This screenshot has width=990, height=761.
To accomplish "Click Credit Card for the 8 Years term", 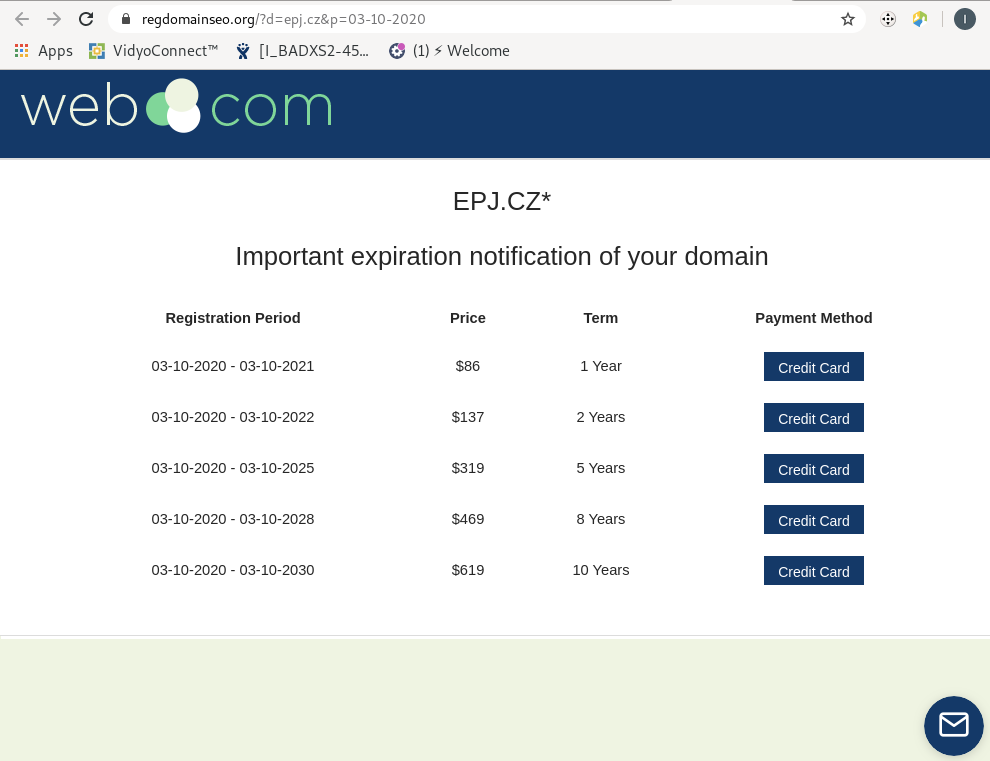I will point(814,520).
